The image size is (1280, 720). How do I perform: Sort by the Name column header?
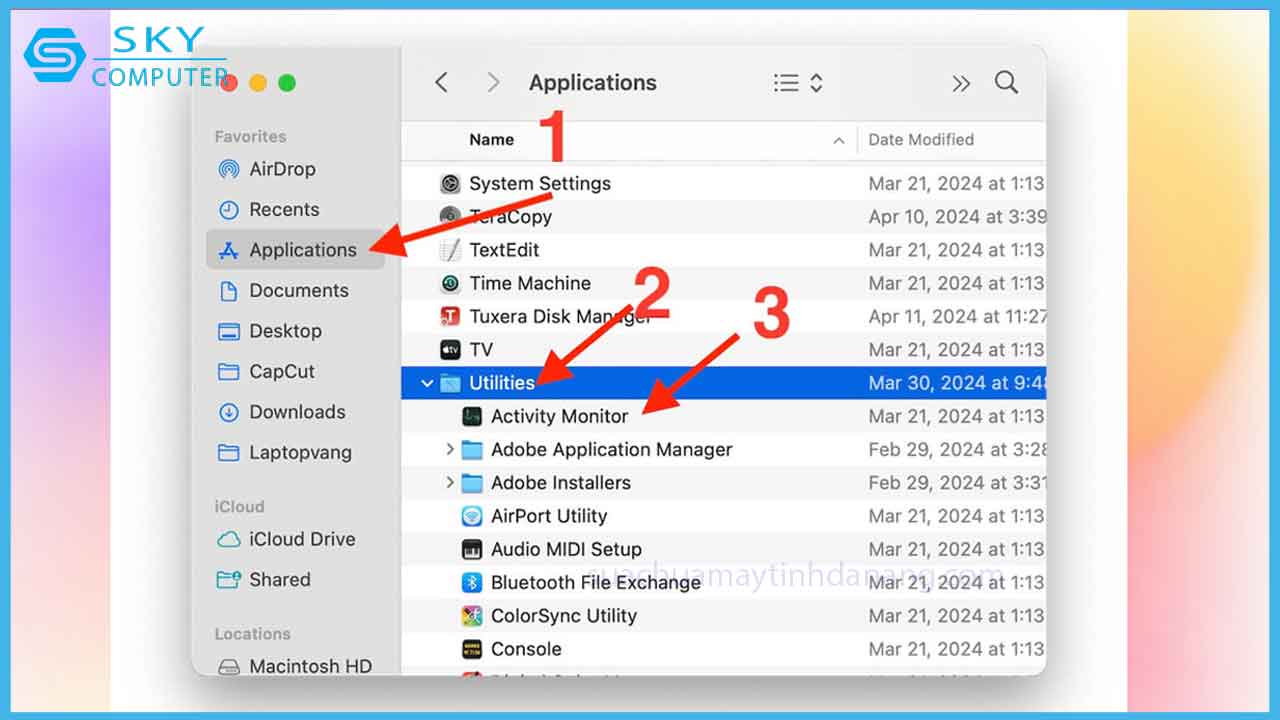click(491, 140)
